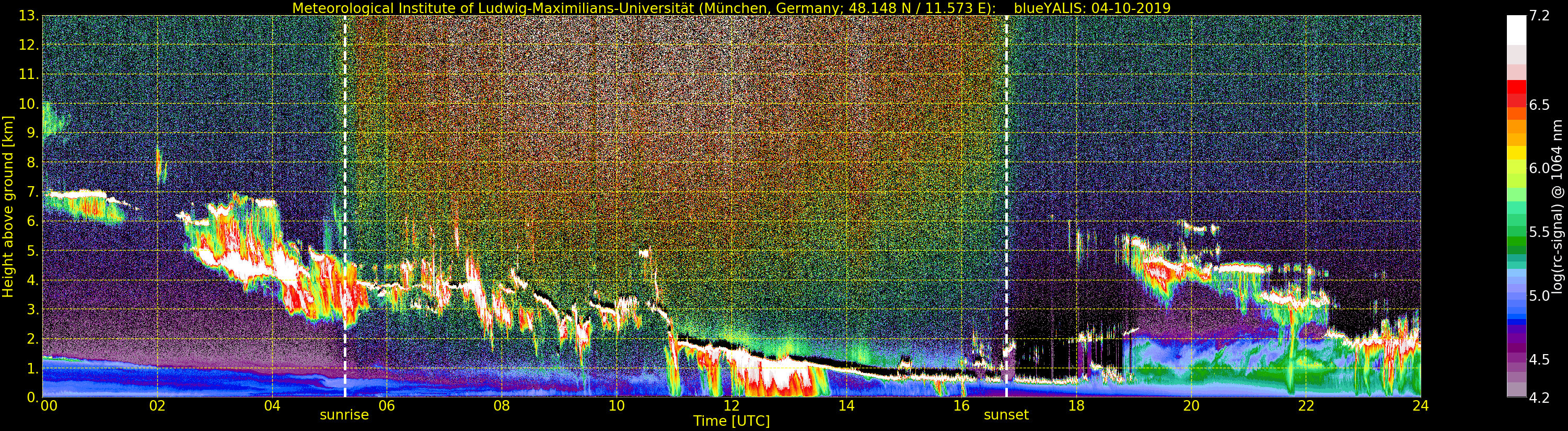This screenshot has height=431, width=1568.
Task: Click the height axis tick '11.'
Action: click(29, 74)
